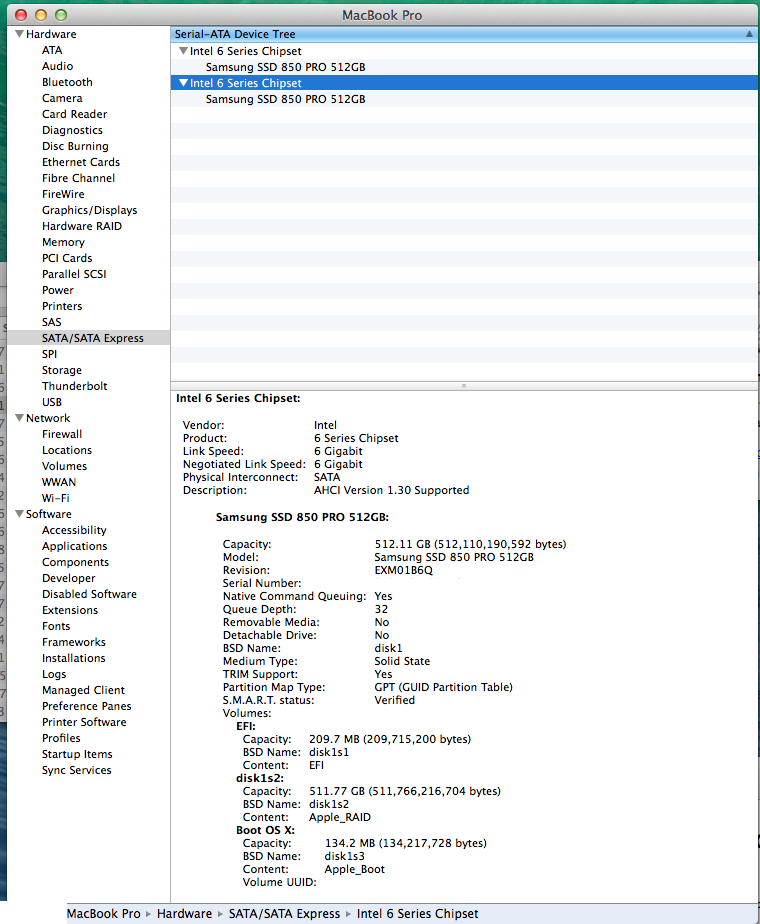760x924 pixels.
Task: Open WWAN network entry
Action: coord(59,481)
